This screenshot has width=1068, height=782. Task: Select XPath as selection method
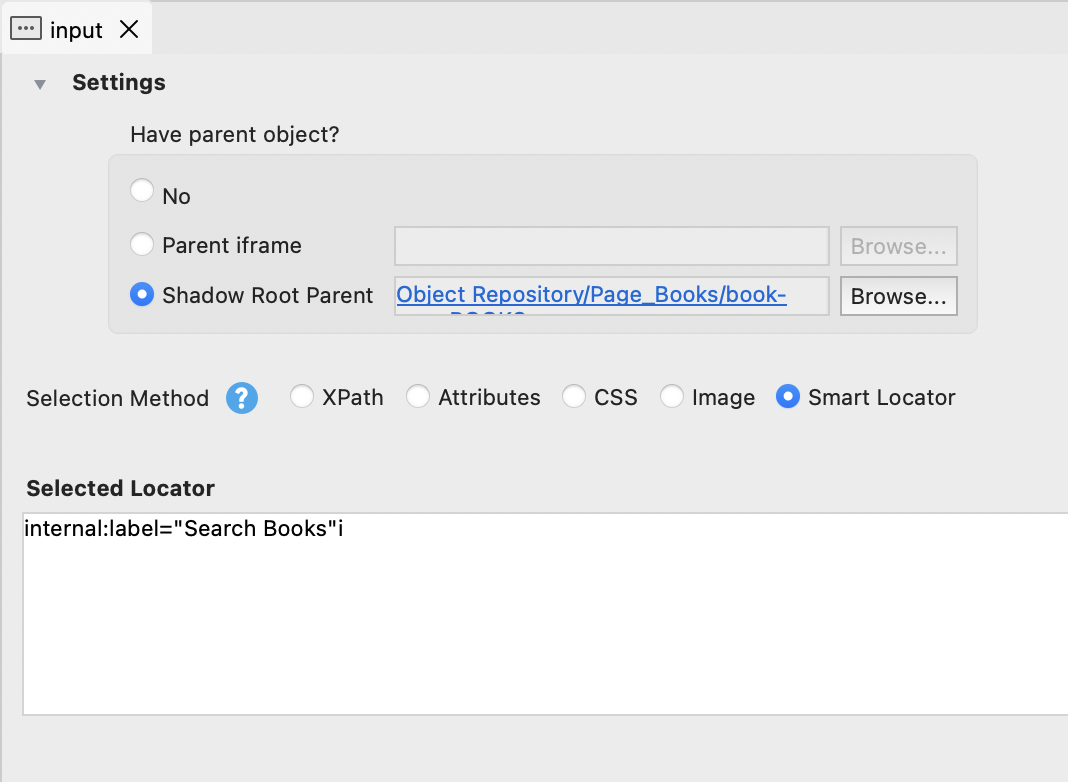coord(302,397)
